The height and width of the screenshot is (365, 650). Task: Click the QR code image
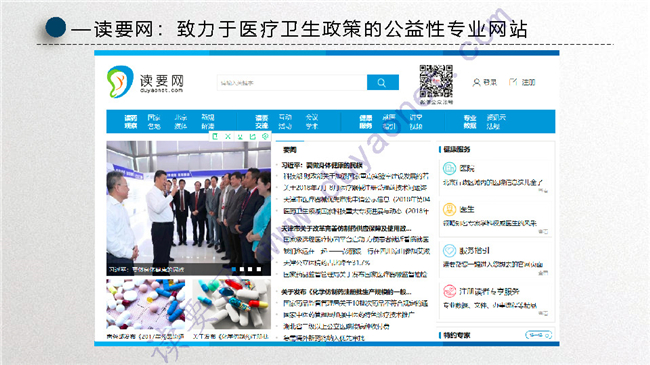pos(436,81)
